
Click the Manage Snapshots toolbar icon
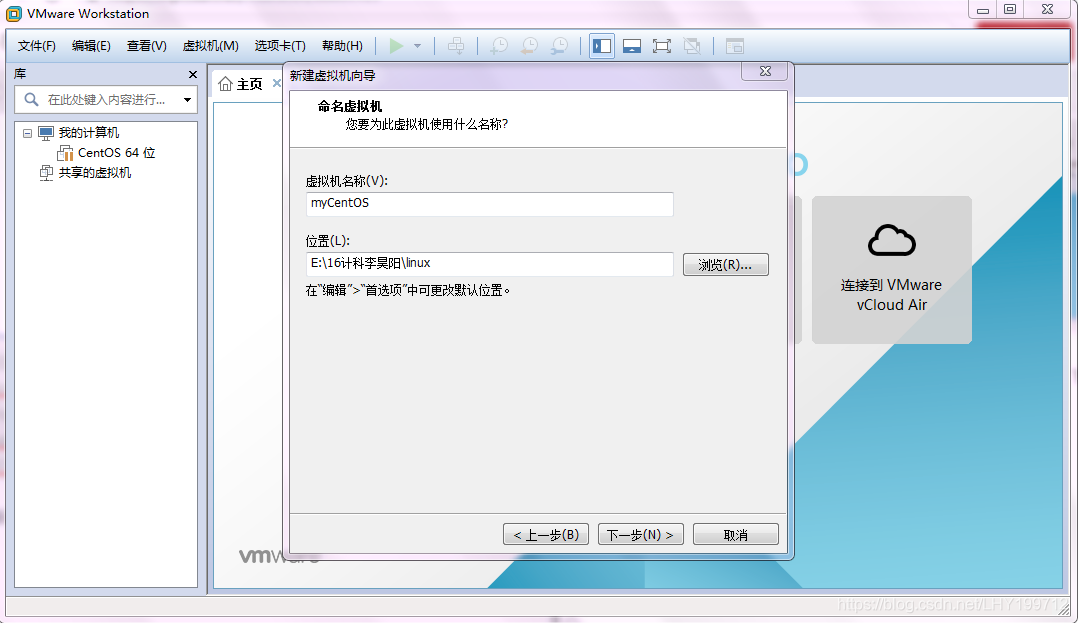[x=560, y=46]
